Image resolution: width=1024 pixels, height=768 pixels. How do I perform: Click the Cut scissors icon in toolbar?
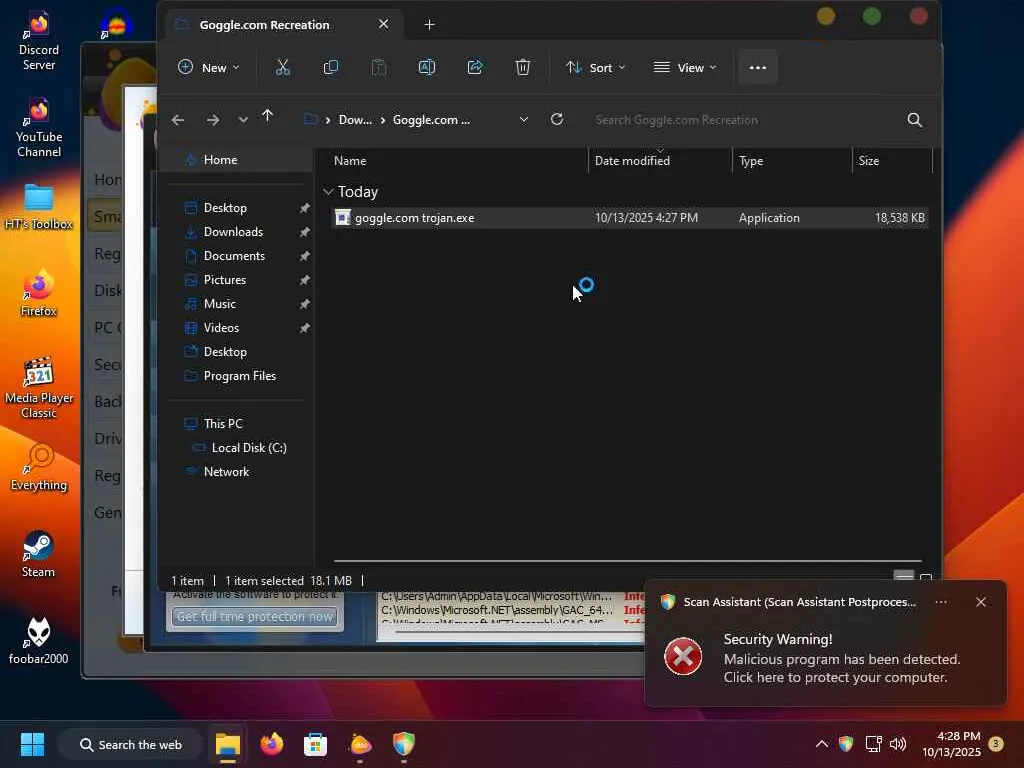coord(282,67)
